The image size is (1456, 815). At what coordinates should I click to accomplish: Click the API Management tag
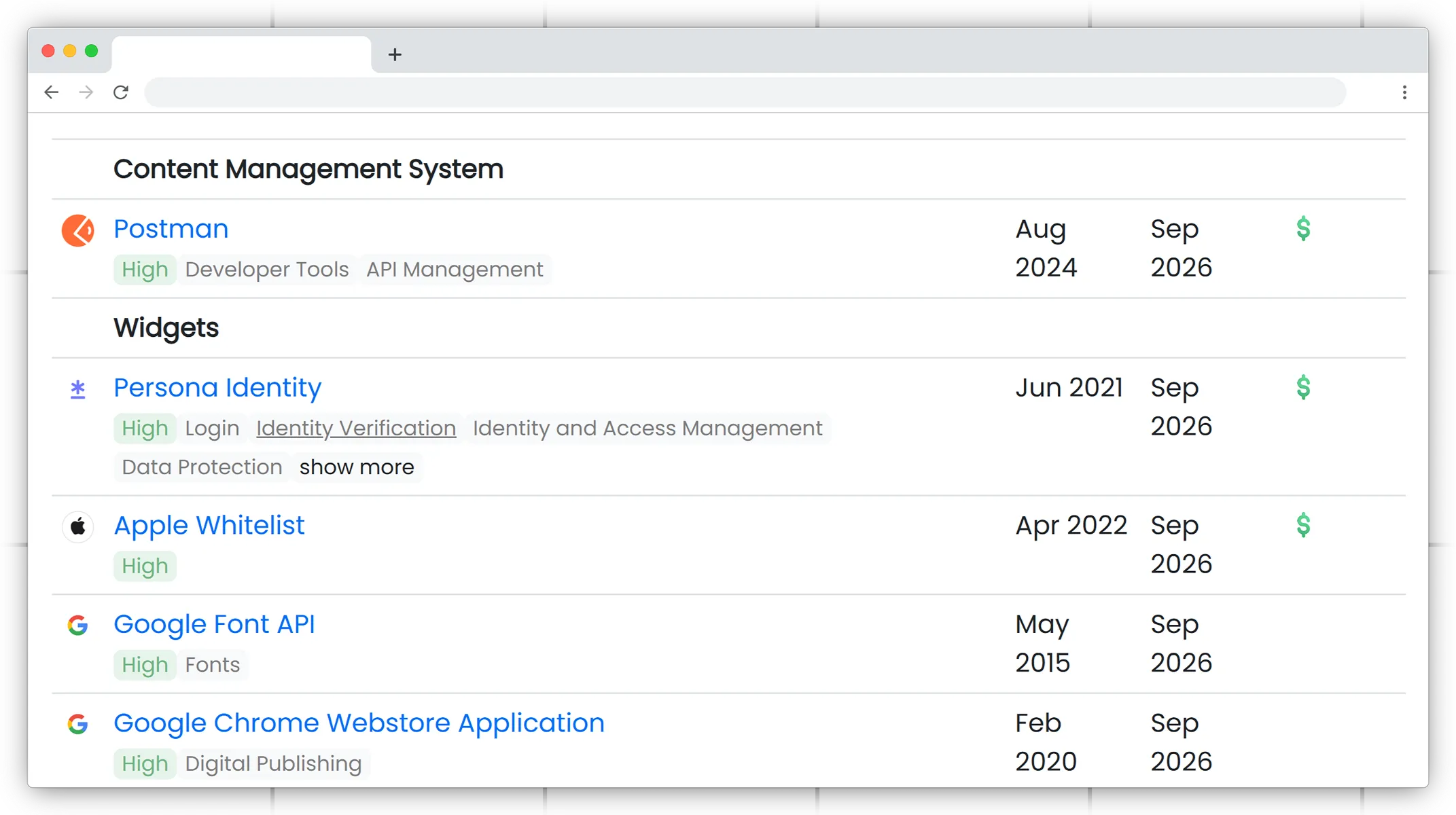(455, 270)
